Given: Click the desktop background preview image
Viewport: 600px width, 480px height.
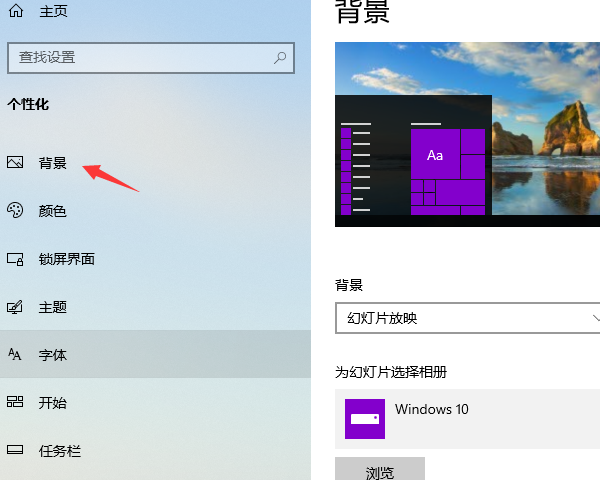Looking at the screenshot, I should click(467, 134).
